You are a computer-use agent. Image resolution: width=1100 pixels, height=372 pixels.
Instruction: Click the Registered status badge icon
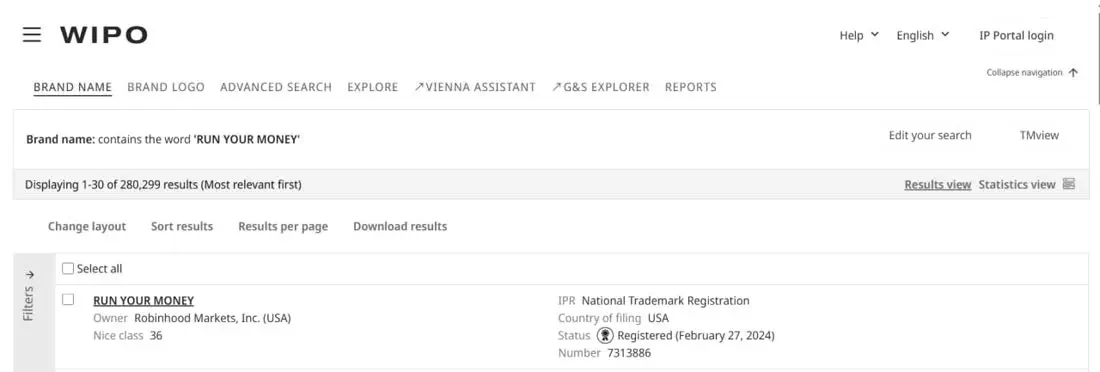pyautogui.click(x=604, y=336)
